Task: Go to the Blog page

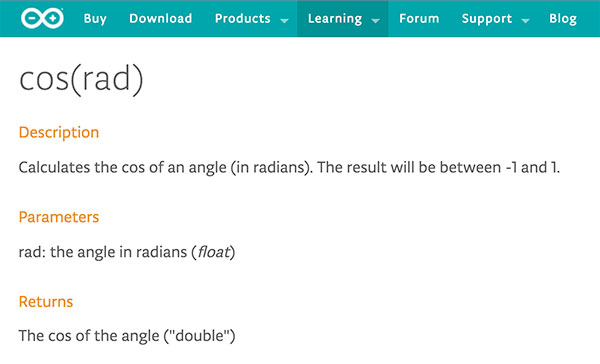Action: tap(563, 19)
